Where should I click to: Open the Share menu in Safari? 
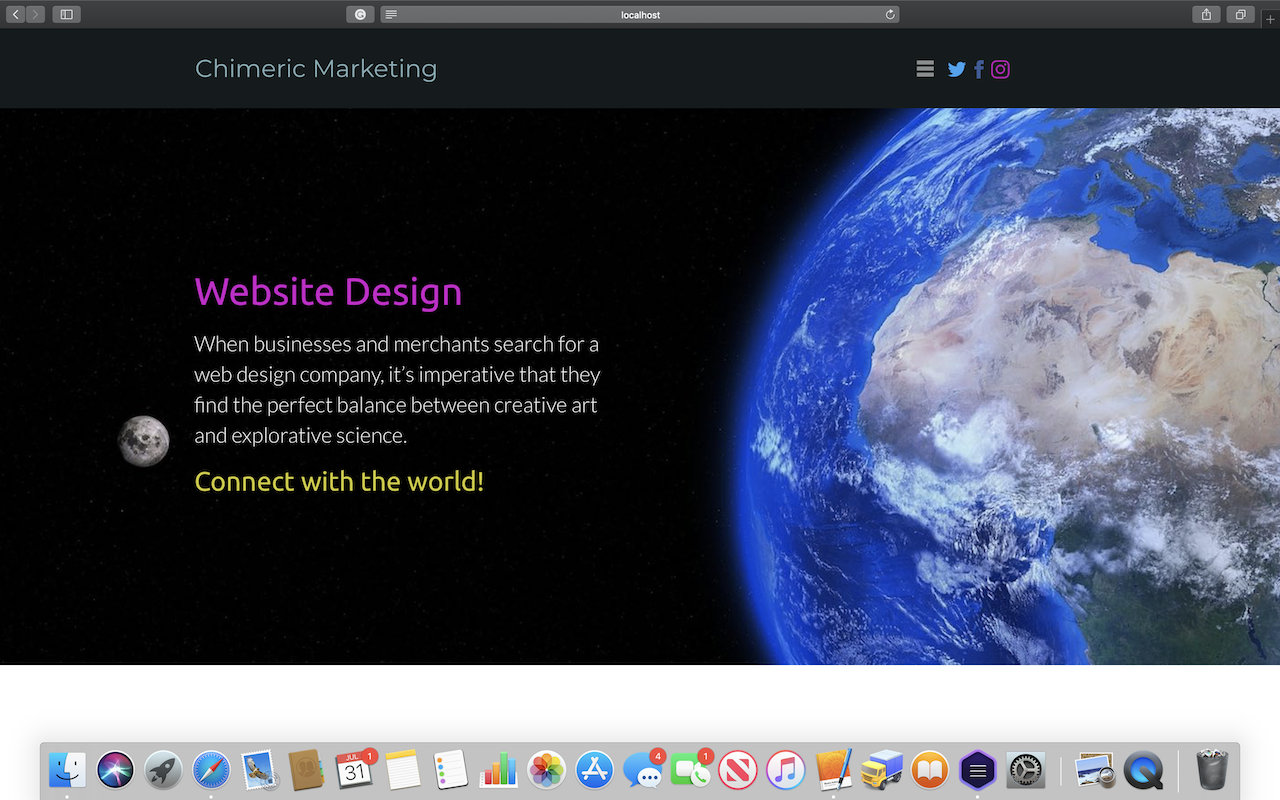[x=1207, y=14]
